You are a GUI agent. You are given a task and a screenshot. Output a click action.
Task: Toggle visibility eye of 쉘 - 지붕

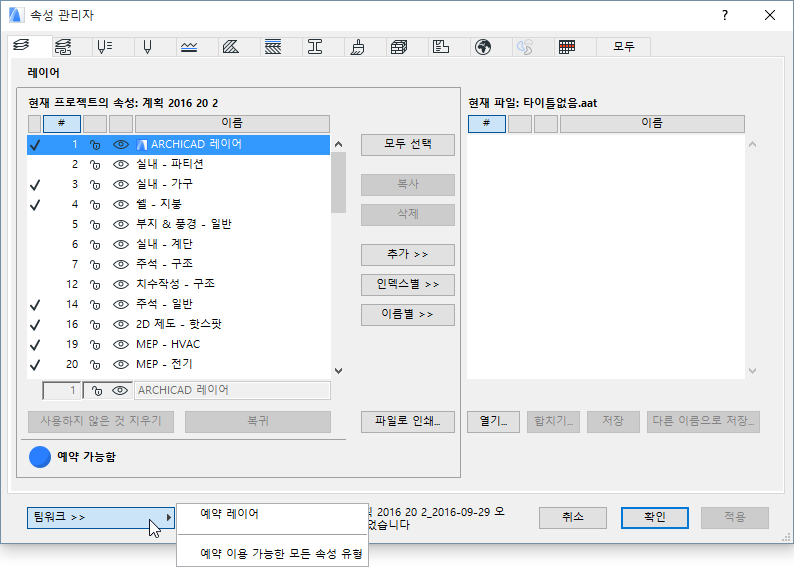[121, 205]
